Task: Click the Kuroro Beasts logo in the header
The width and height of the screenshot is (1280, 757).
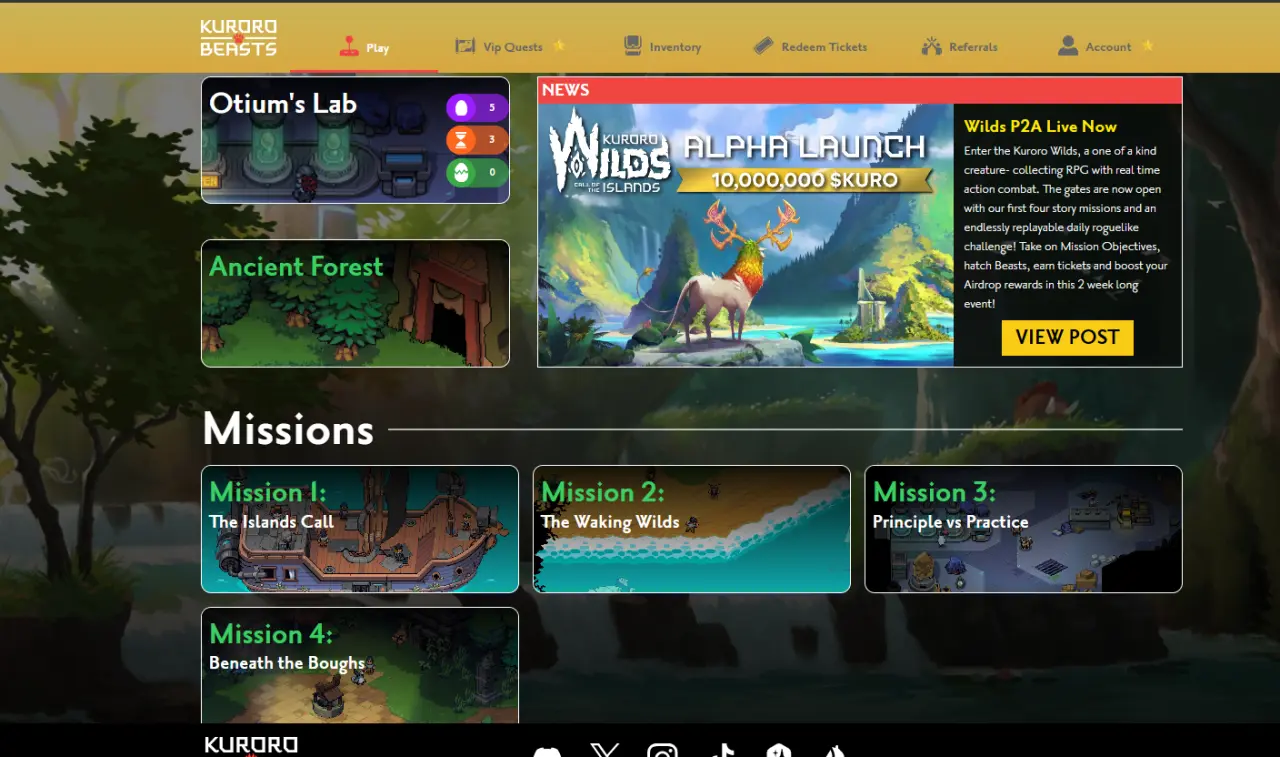Action: pyautogui.click(x=238, y=38)
